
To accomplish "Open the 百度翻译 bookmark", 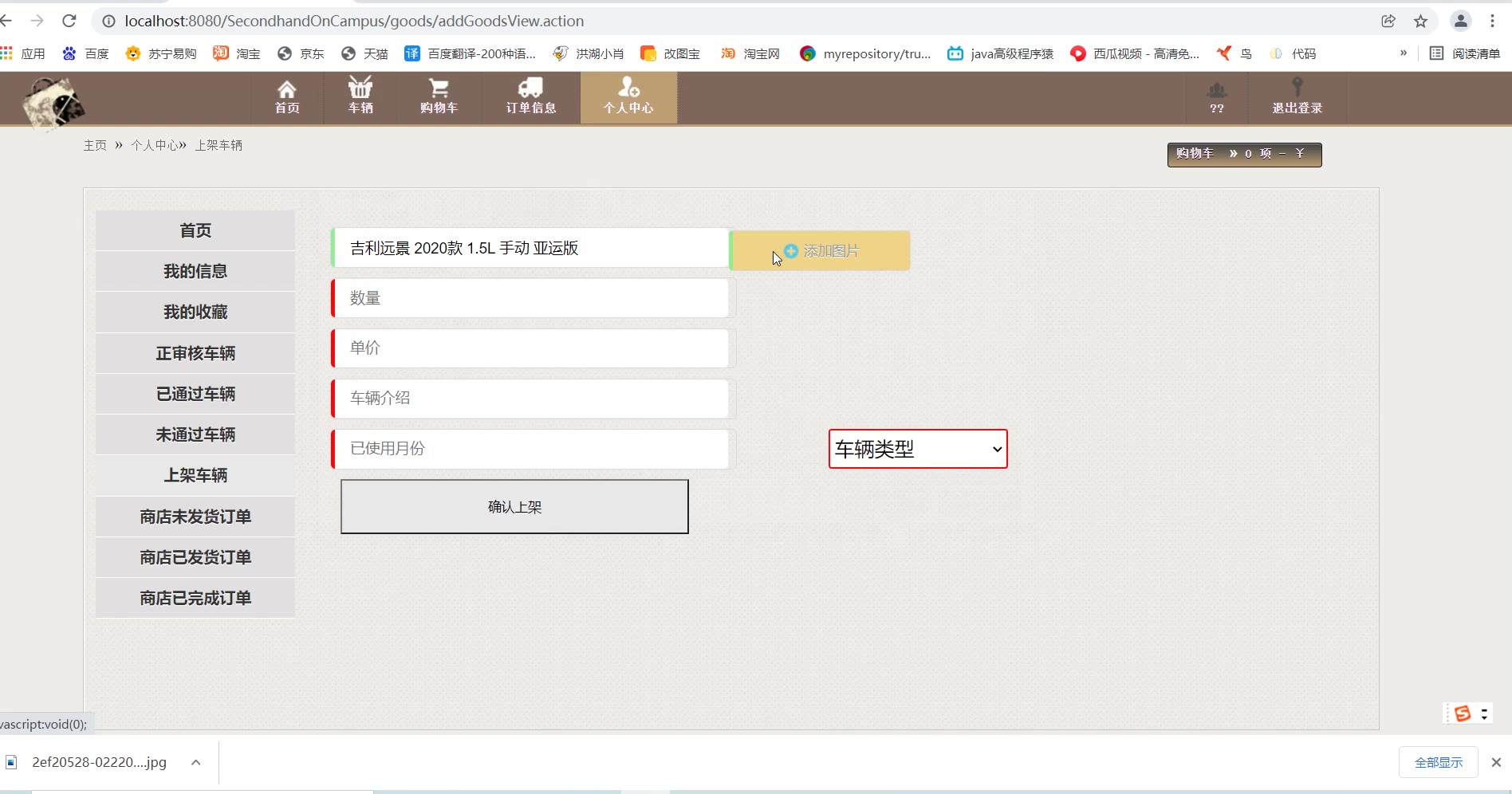I will (470, 53).
